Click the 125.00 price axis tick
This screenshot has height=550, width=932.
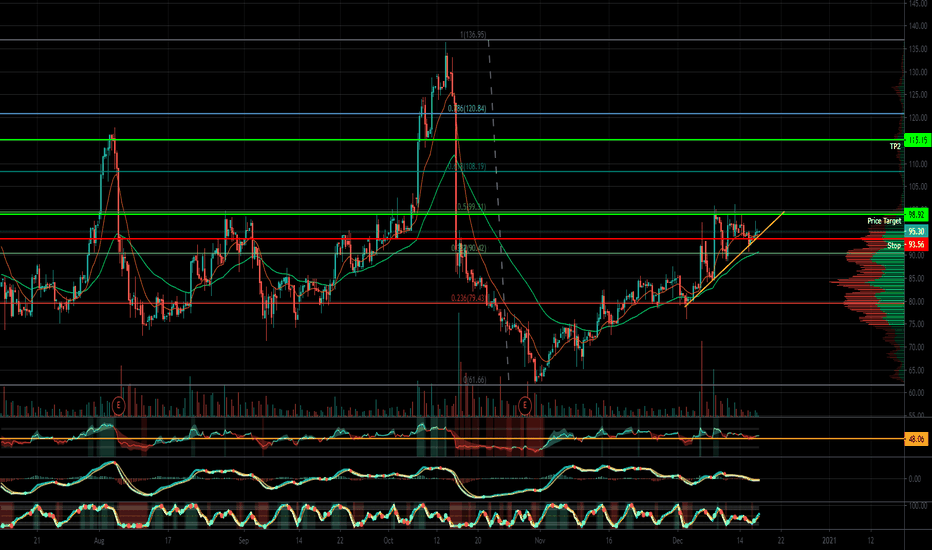point(918,95)
